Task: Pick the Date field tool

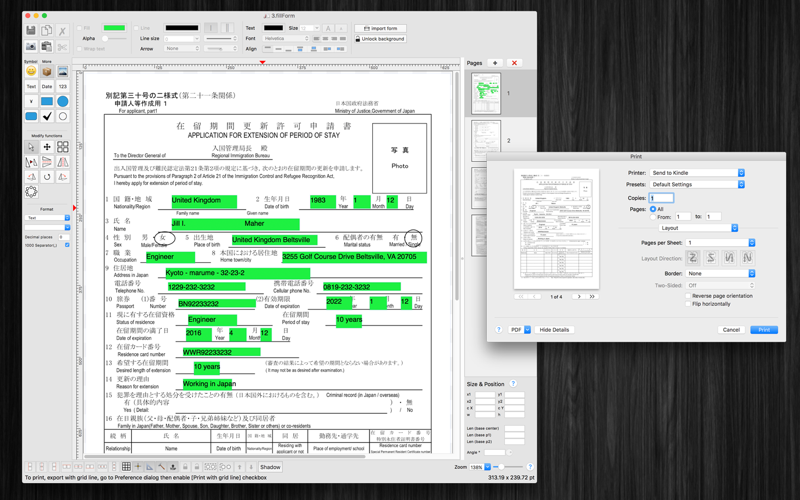Action: tap(47, 86)
